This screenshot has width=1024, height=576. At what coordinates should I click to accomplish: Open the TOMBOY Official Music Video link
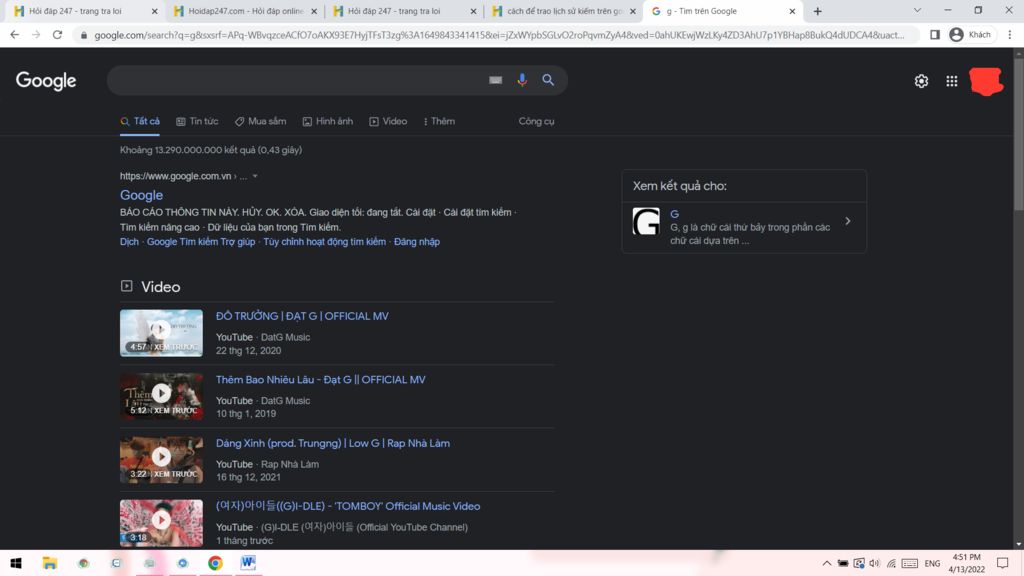(x=348, y=506)
